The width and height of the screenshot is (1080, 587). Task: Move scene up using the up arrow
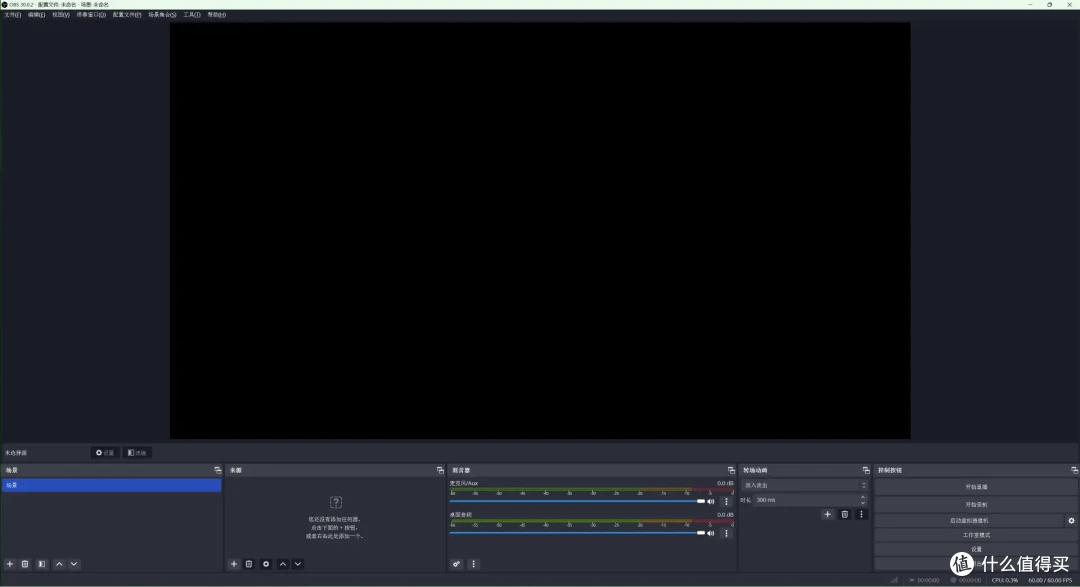coord(59,564)
